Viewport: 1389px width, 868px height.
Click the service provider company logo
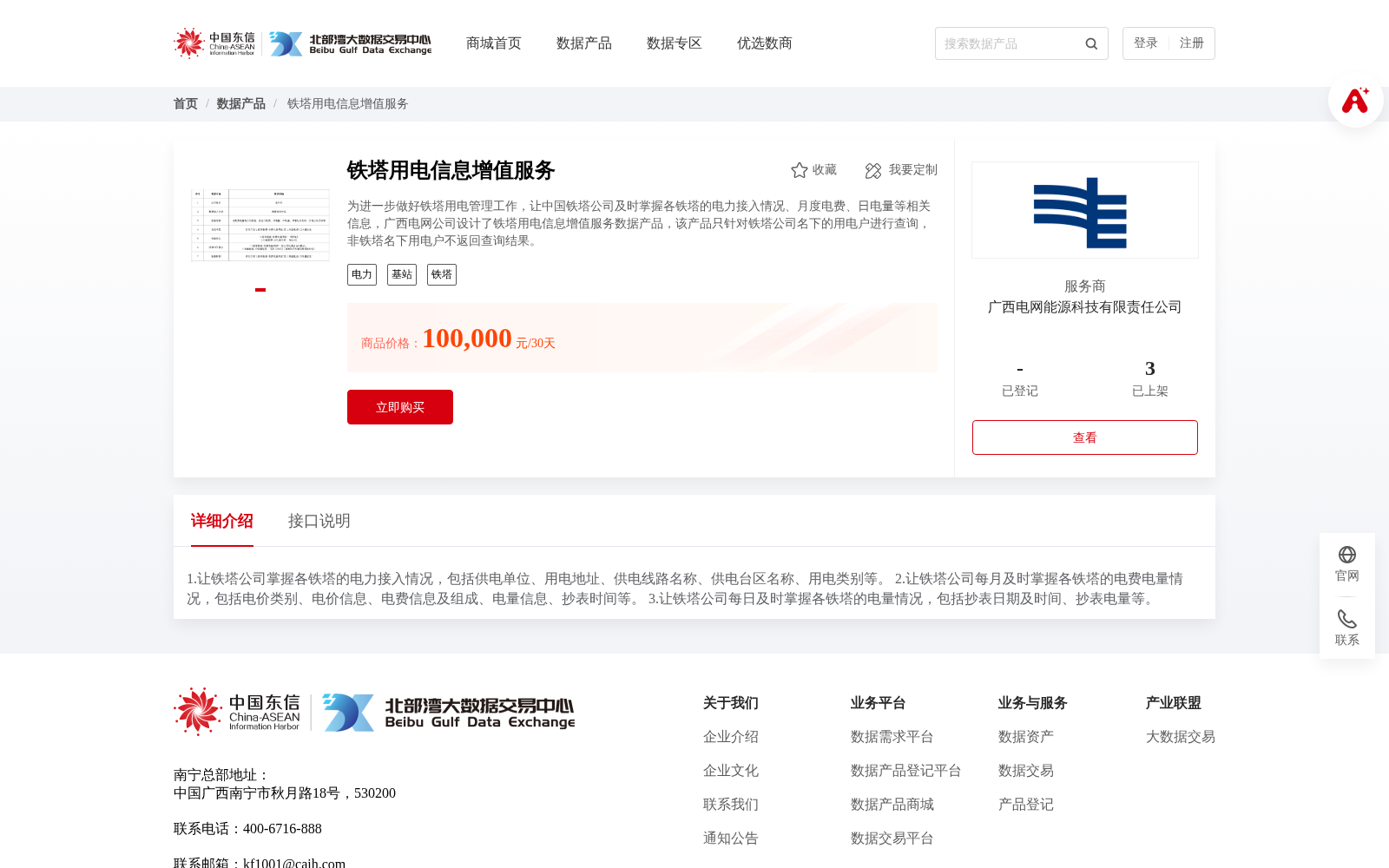[x=1085, y=210]
